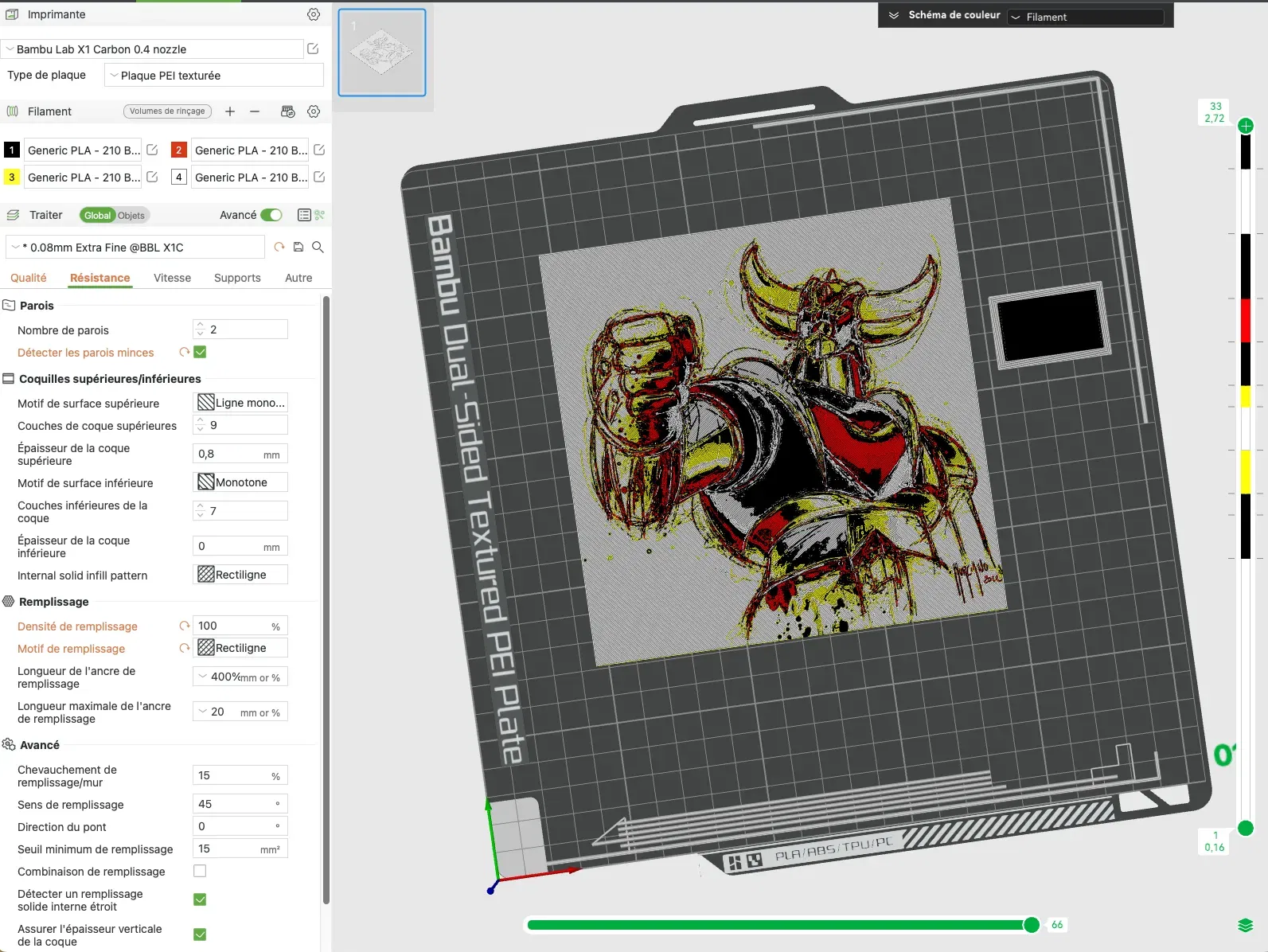Click the Densité de remplissage input field
This screenshot has width=1268, height=952.
(x=231, y=626)
